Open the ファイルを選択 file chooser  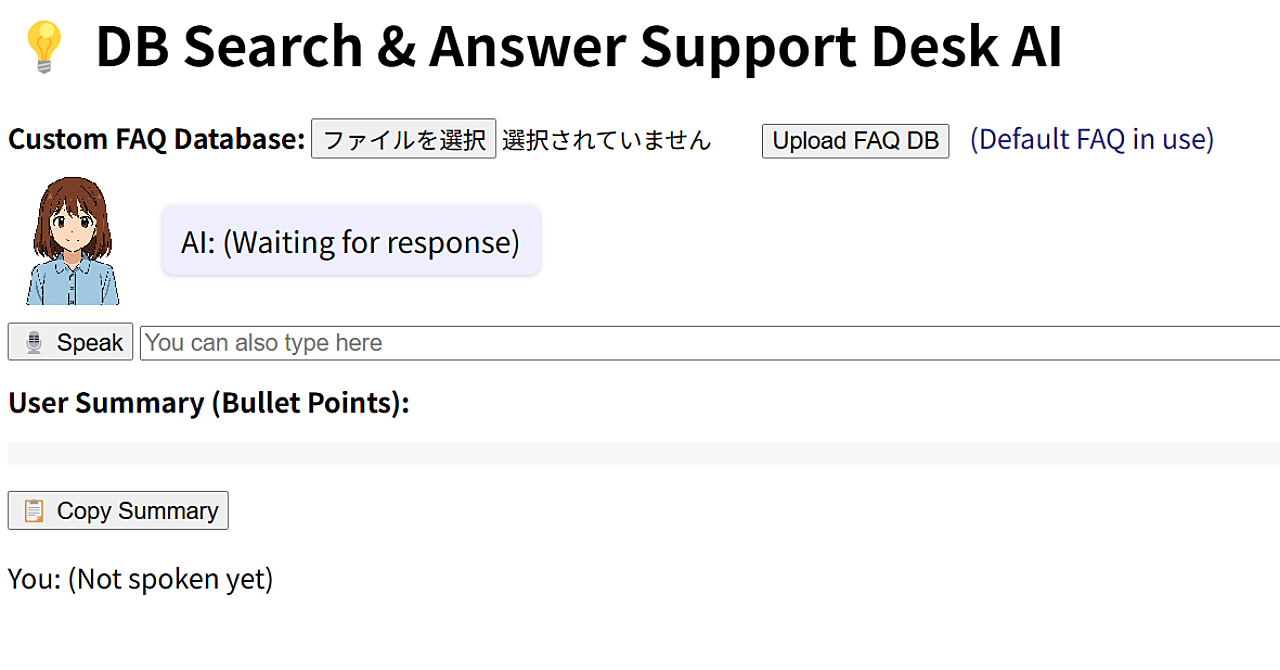point(403,140)
